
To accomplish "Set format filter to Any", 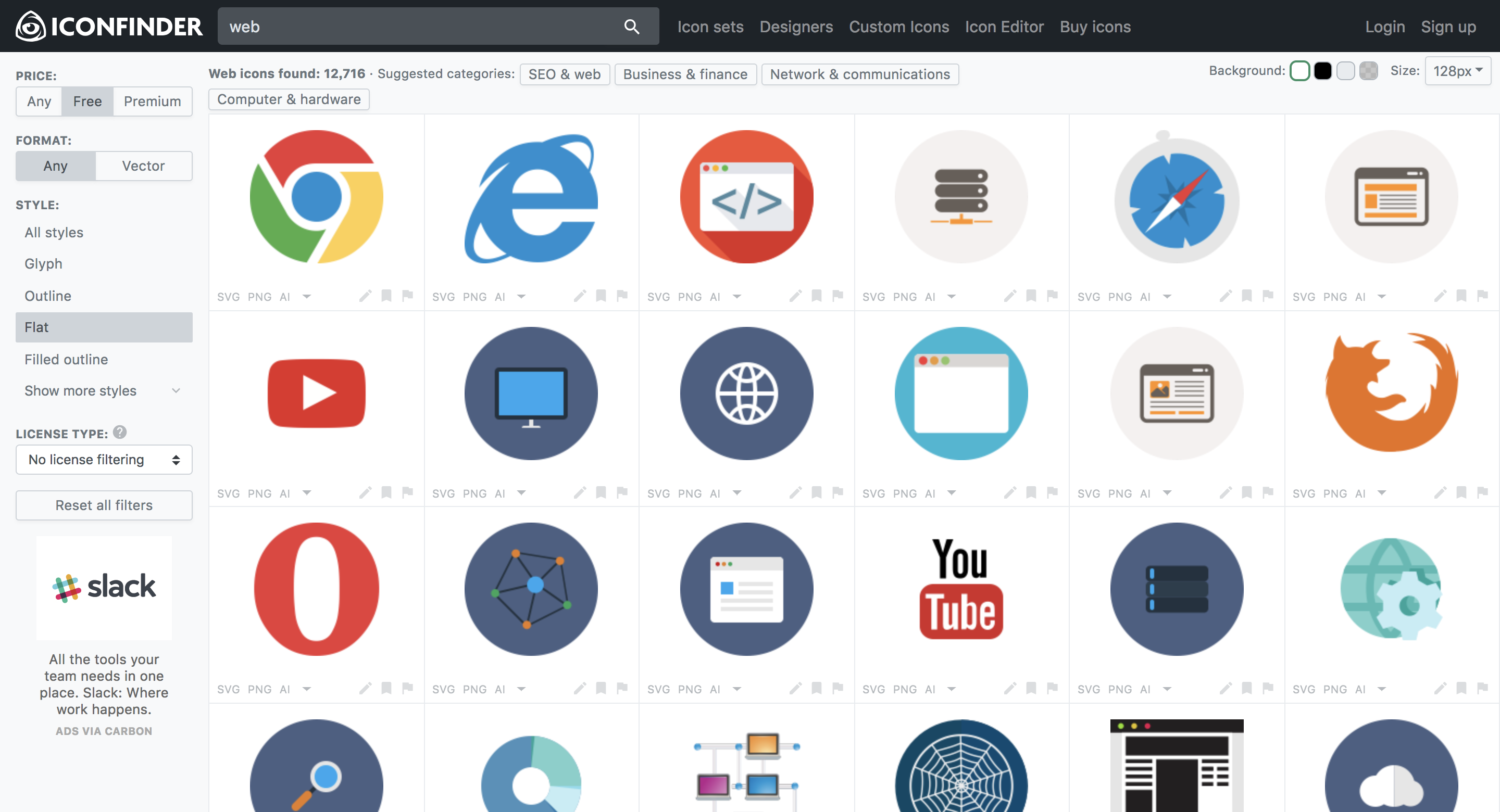I will [x=55, y=166].
